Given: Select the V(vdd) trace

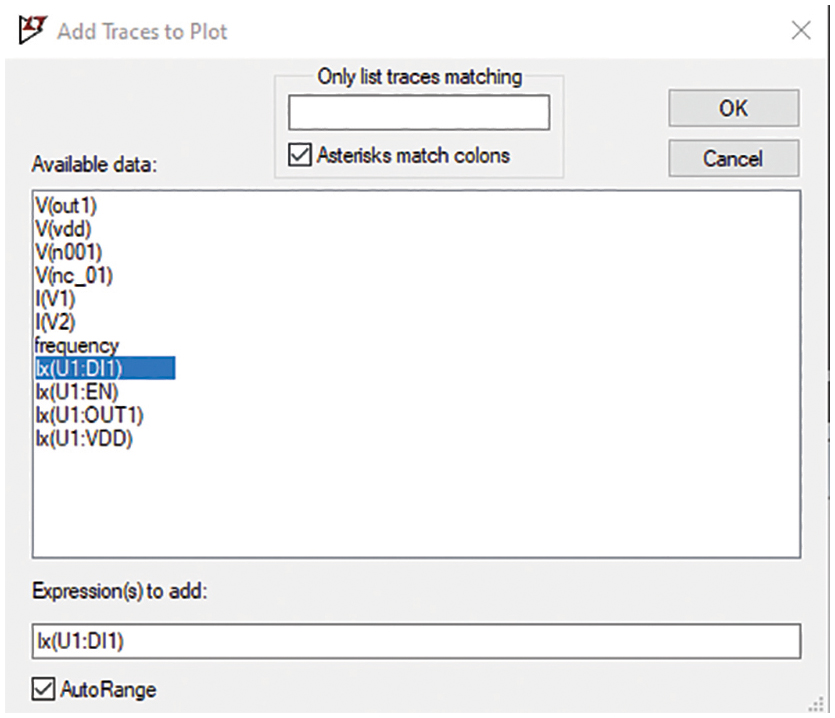Looking at the screenshot, I should (x=63, y=229).
